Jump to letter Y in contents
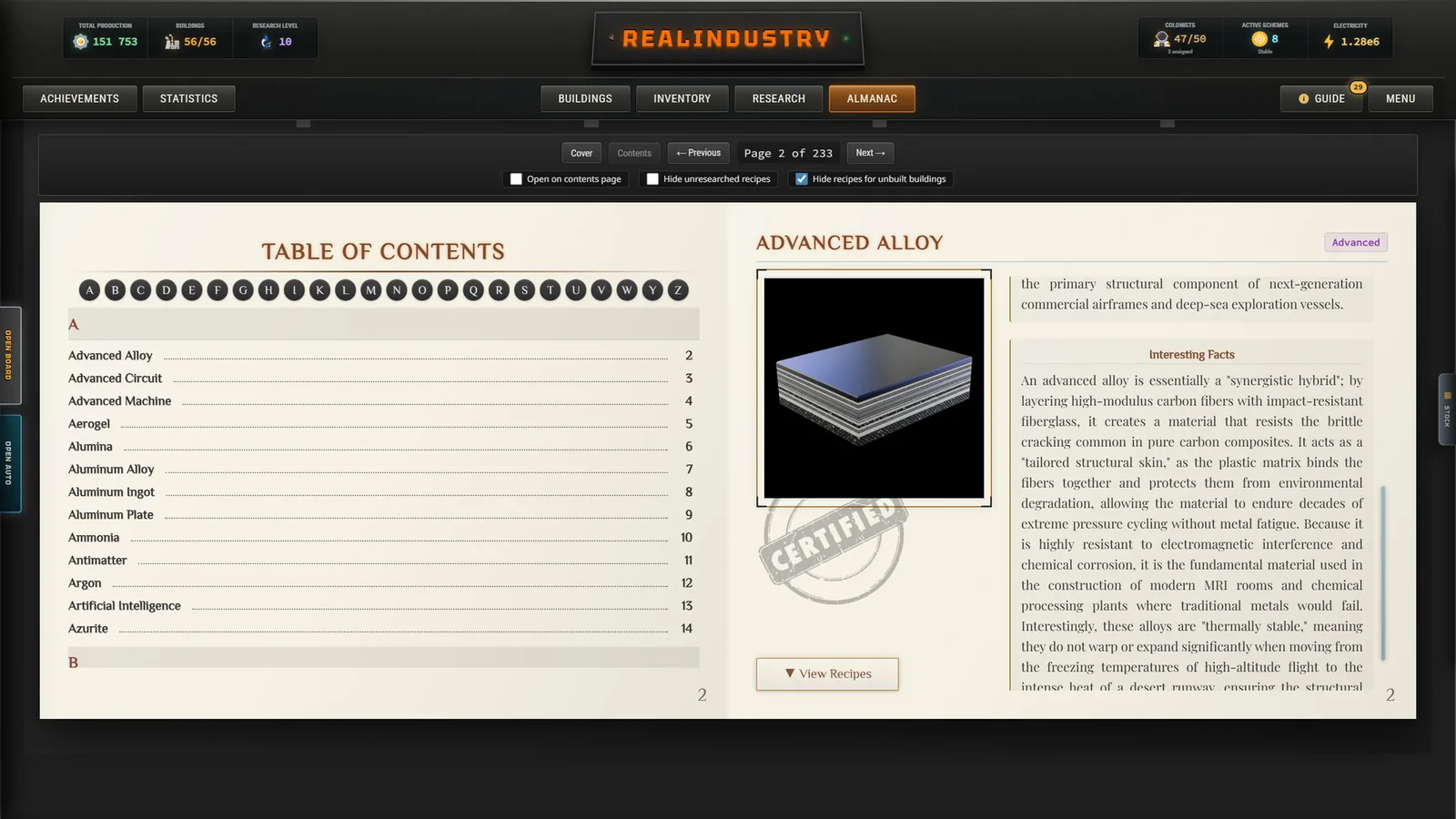This screenshot has width=1456, height=819. coord(652,290)
